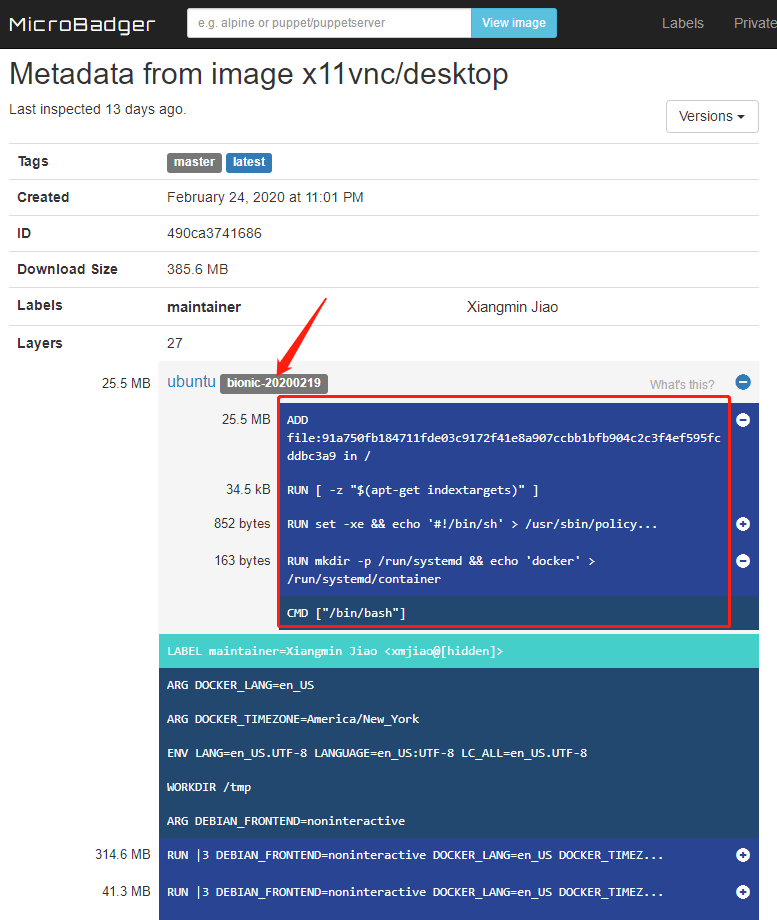This screenshot has width=777, height=920.
Task: Click the 852 bytes layer size
Action: 242,523
